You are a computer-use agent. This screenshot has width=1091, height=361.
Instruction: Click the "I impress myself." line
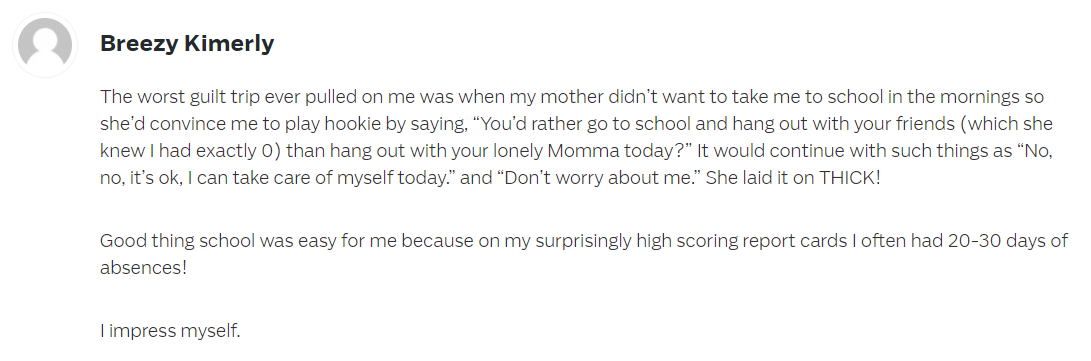(170, 332)
